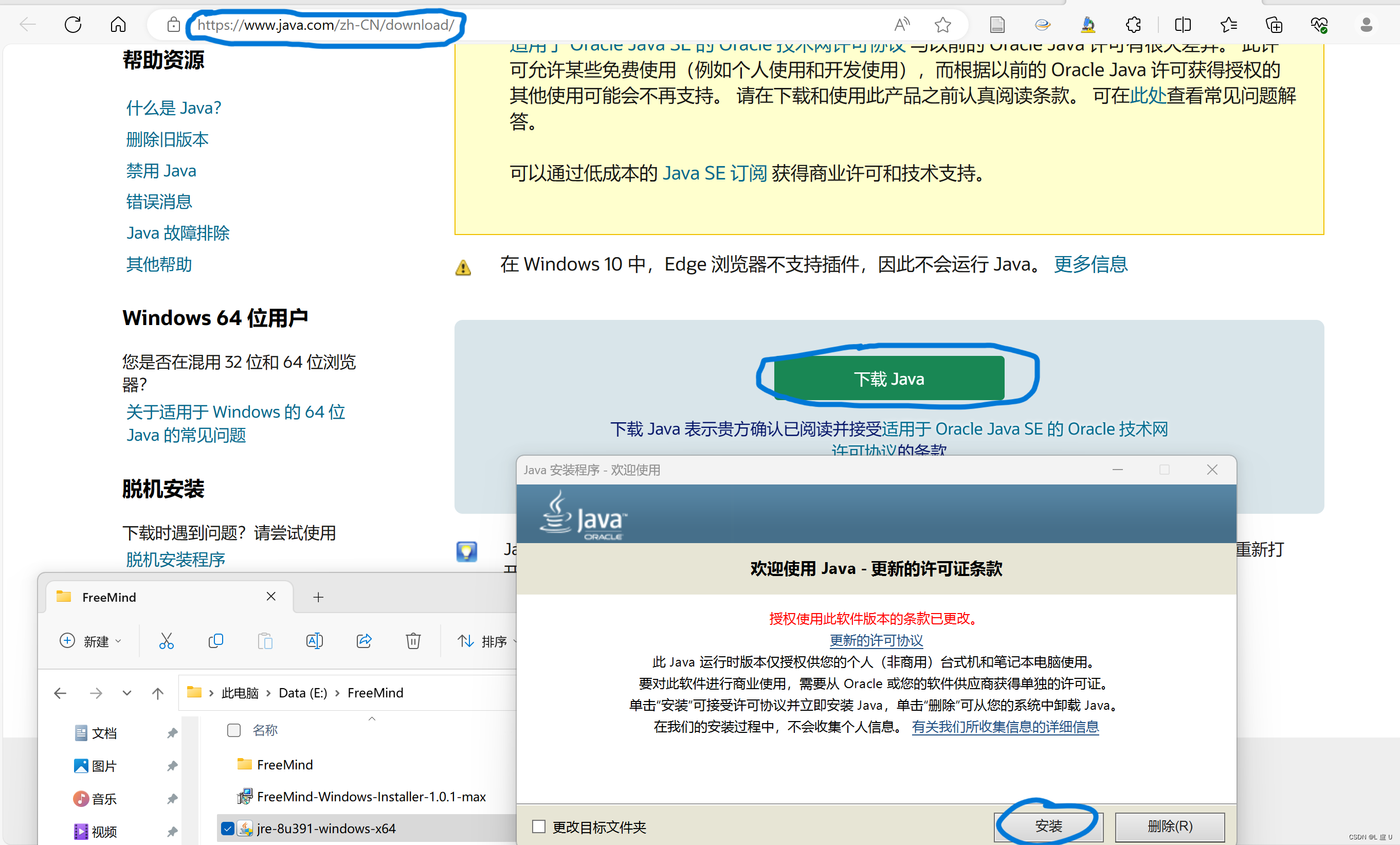
Task: Navigate forward in File Explorer
Action: click(96, 693)
